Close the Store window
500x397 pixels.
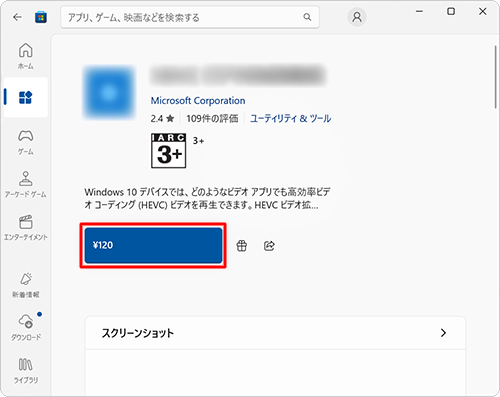(482, 11)
